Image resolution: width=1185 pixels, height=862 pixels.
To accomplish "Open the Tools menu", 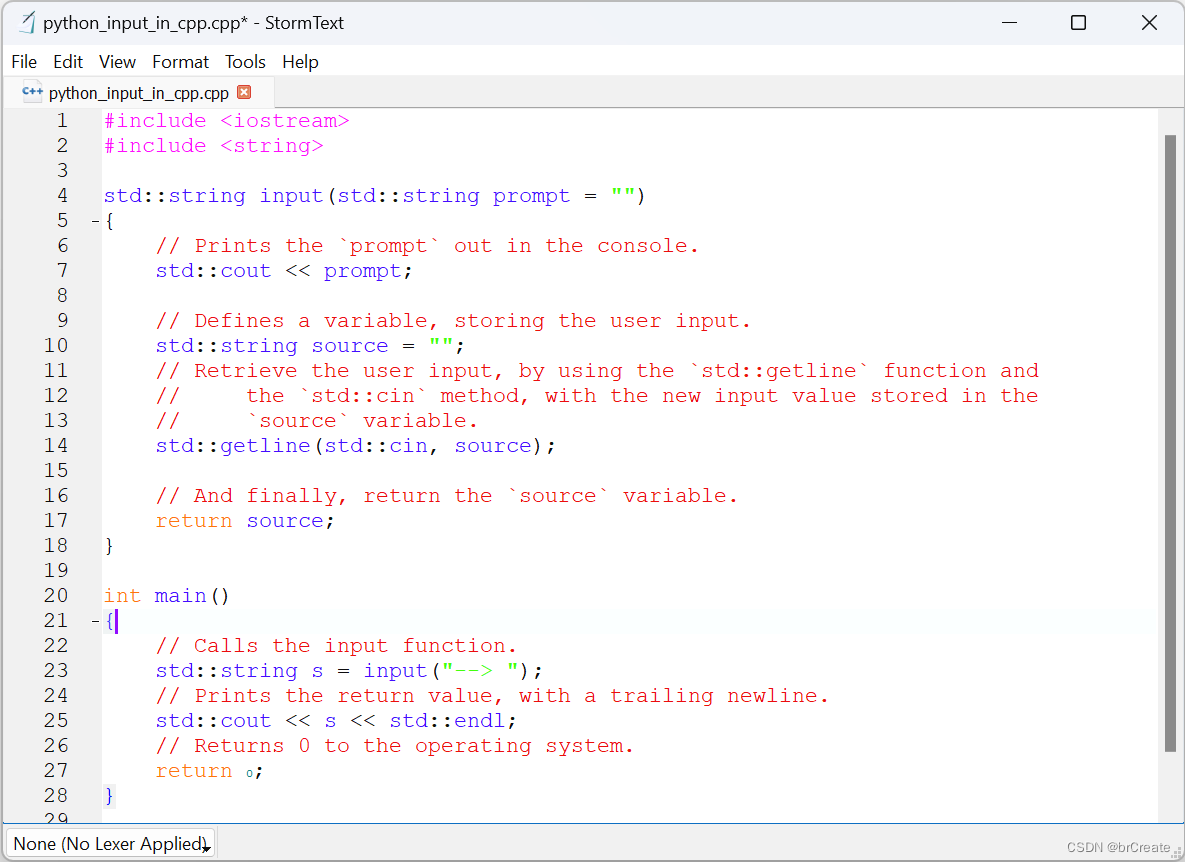I will coord(246,62).
